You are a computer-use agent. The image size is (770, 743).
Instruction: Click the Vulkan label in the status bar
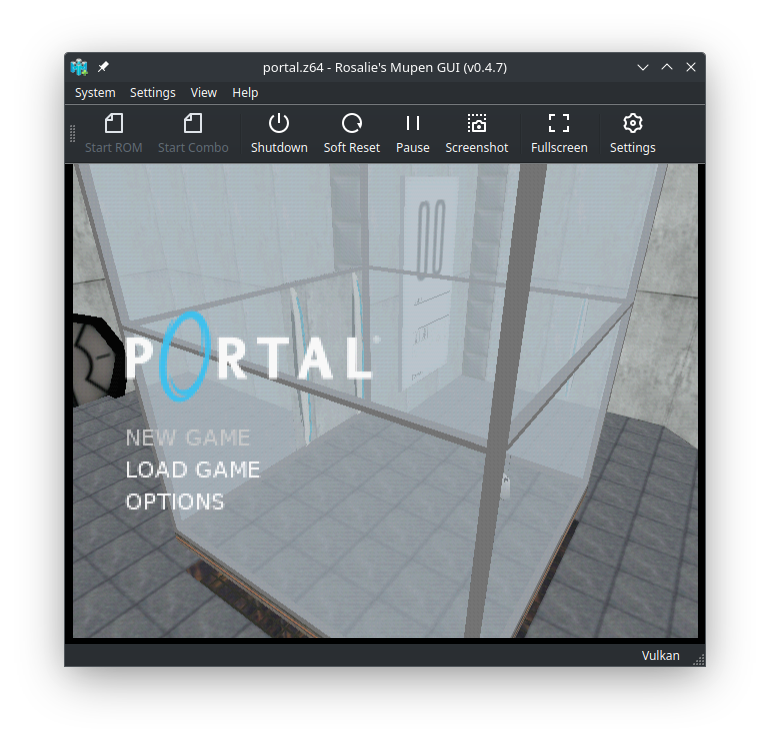[660, 656]
